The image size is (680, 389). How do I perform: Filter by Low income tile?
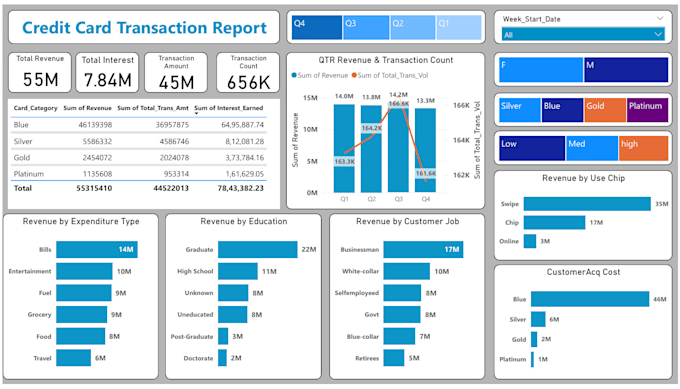pos(532,148)
